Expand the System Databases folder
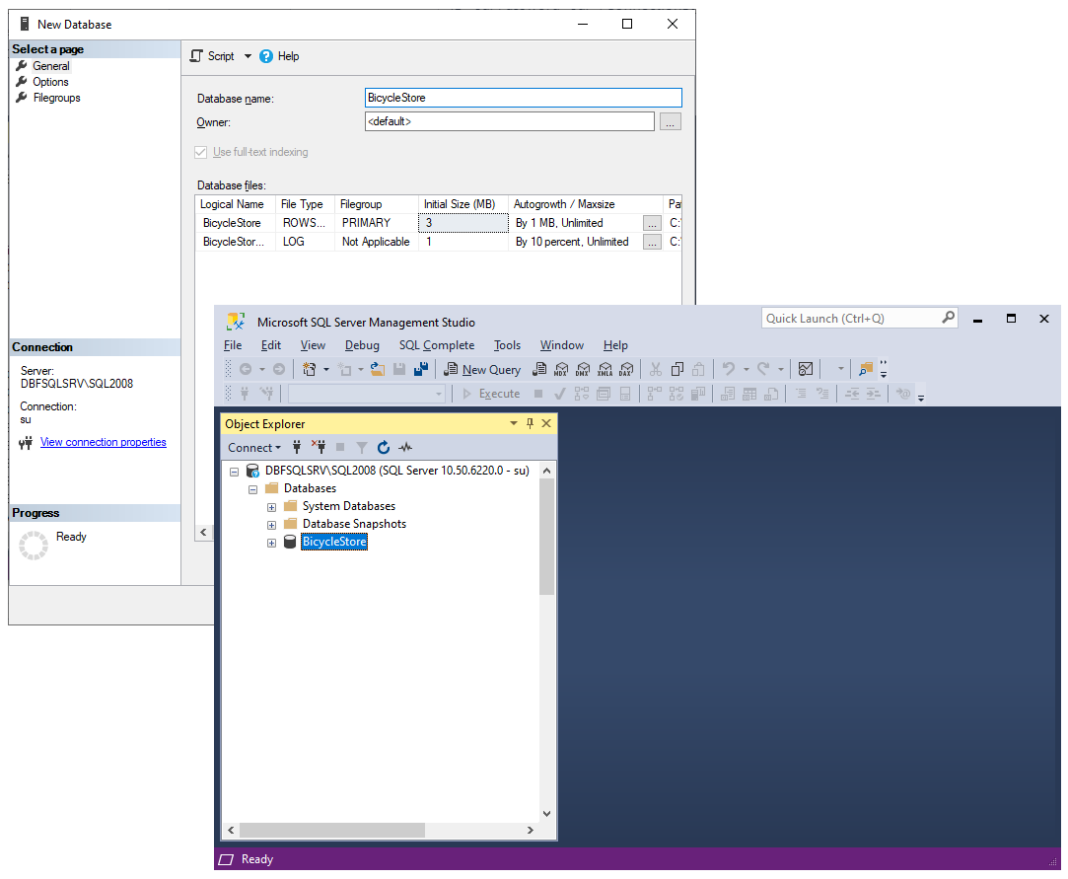This screenshot has width=1068, height=879. point(271,507)
